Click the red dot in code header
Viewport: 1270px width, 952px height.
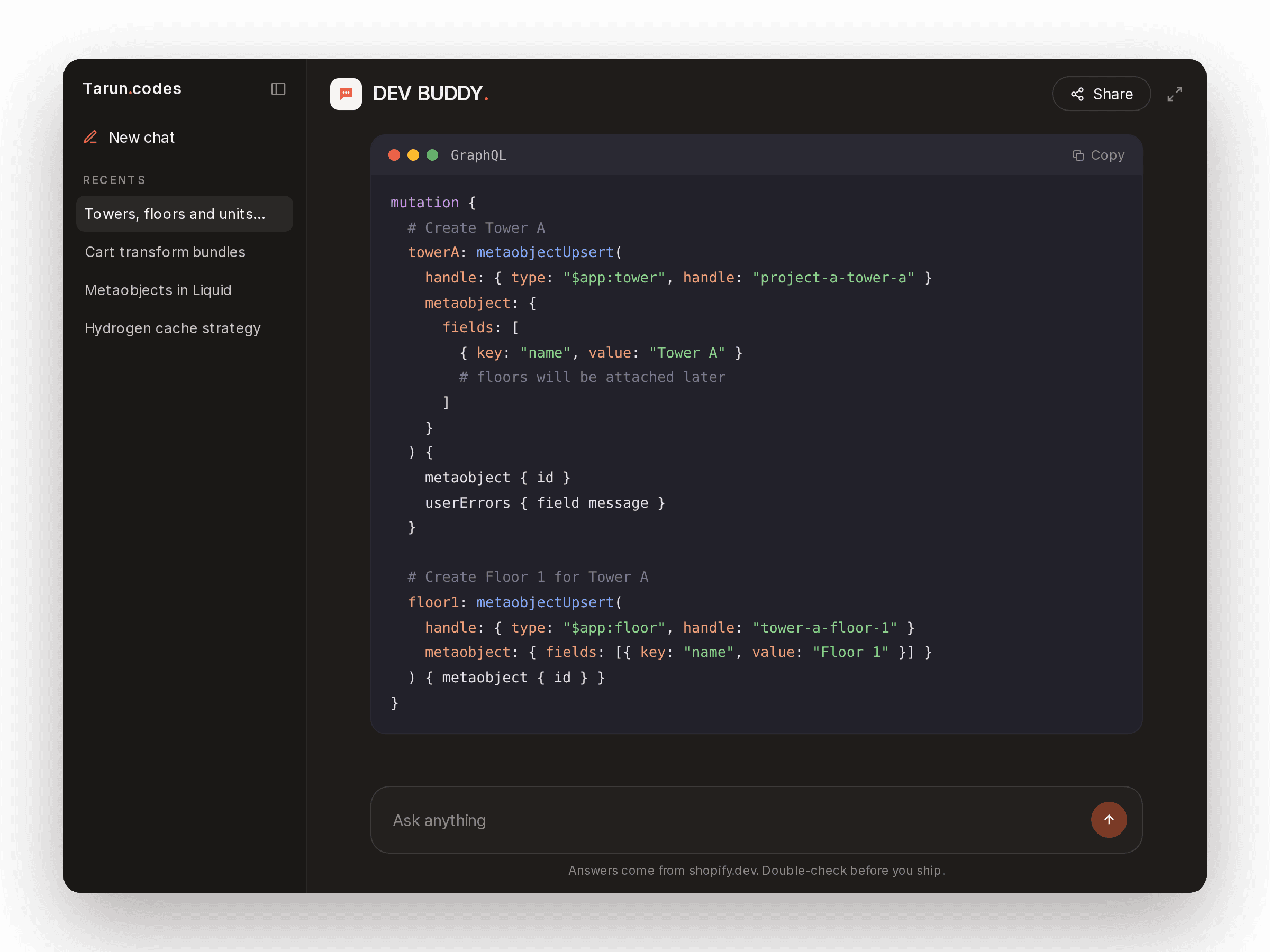[394, 155]
